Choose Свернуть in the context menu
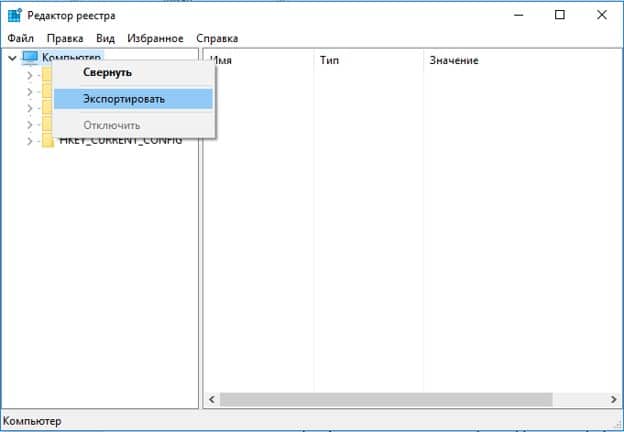The image size is (624, 432). click(133, 73)
